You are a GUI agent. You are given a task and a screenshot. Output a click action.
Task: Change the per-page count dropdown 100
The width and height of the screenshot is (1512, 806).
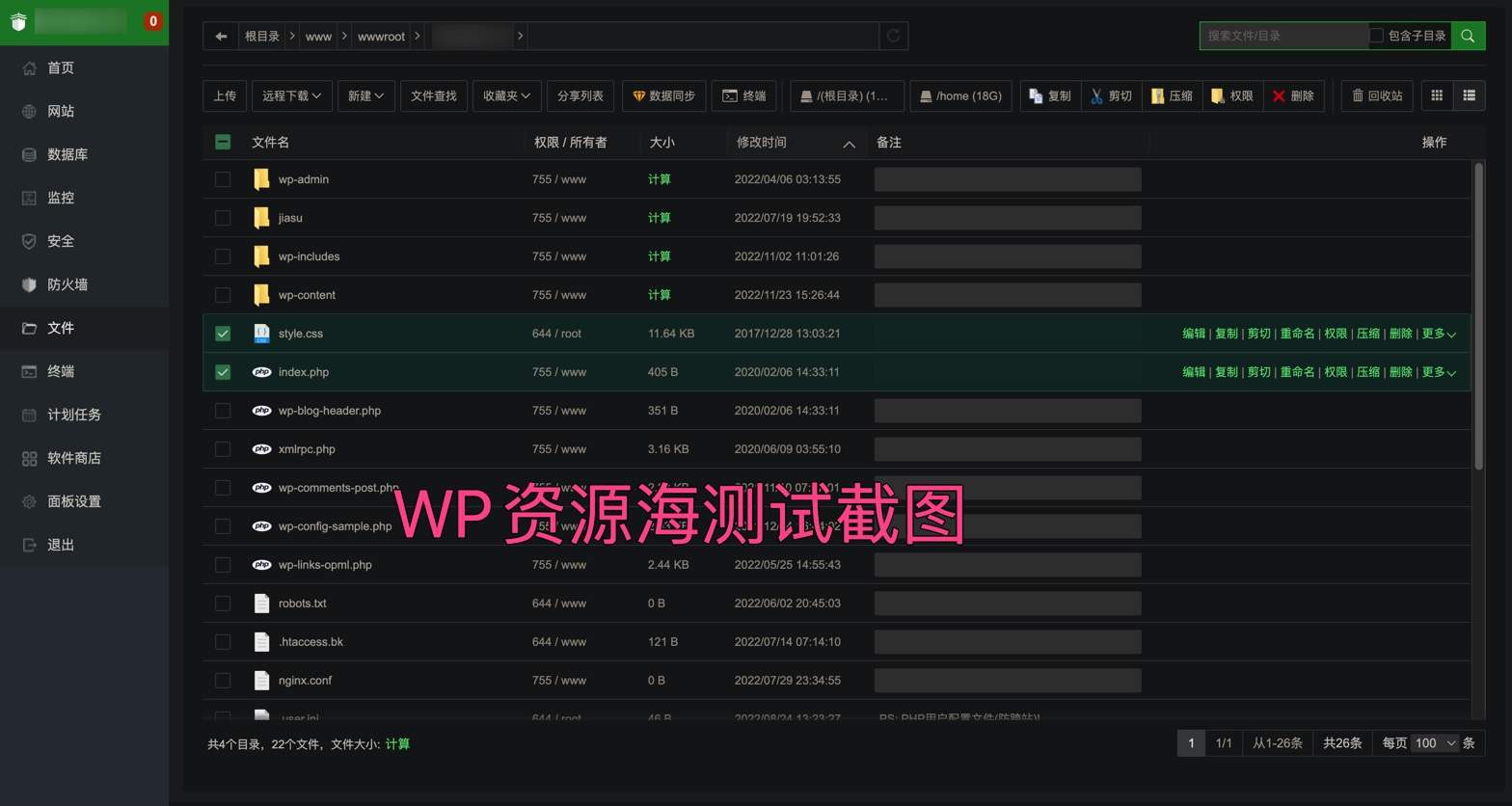pos(1434,743)
